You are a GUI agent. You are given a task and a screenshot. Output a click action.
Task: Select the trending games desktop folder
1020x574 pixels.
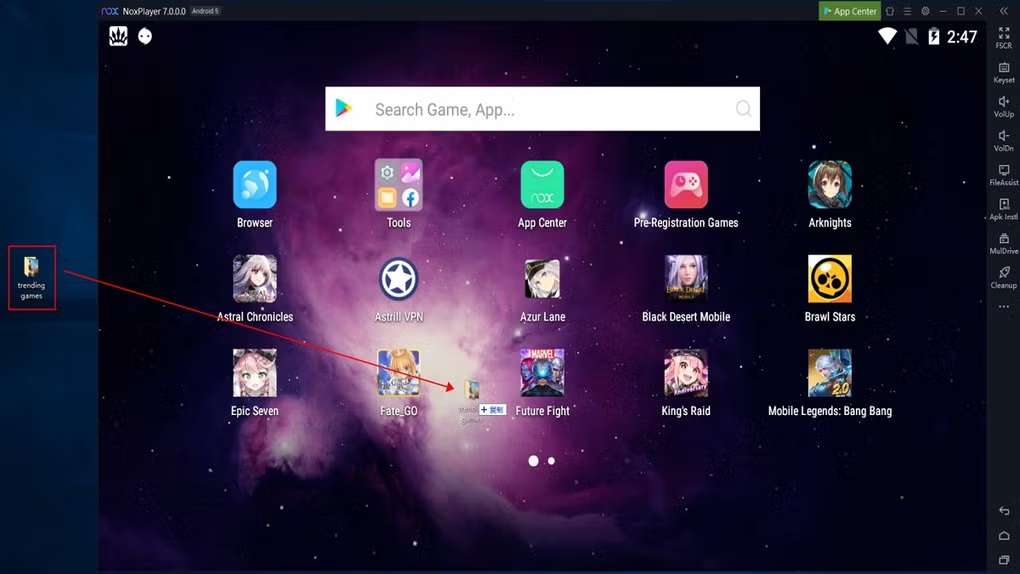click(32, 277)
